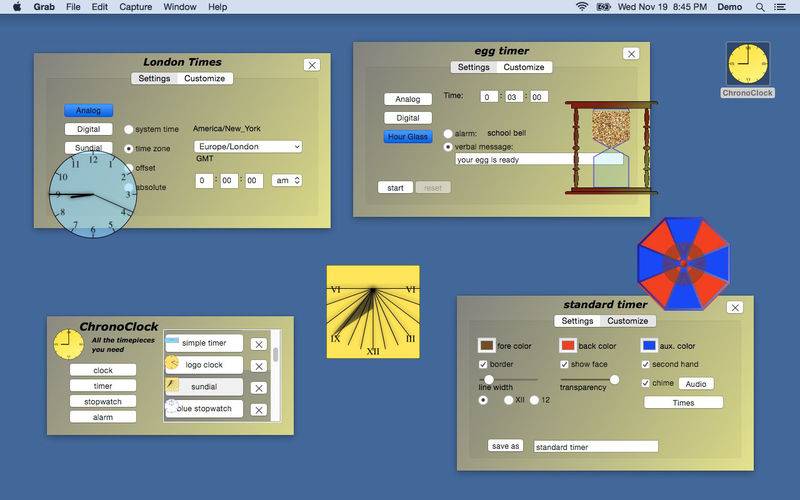Image resolution: width=800 pixels, height=500 pixels.
Task: Open Spotlight search magnifier icon
Action: tap(760, 7)
